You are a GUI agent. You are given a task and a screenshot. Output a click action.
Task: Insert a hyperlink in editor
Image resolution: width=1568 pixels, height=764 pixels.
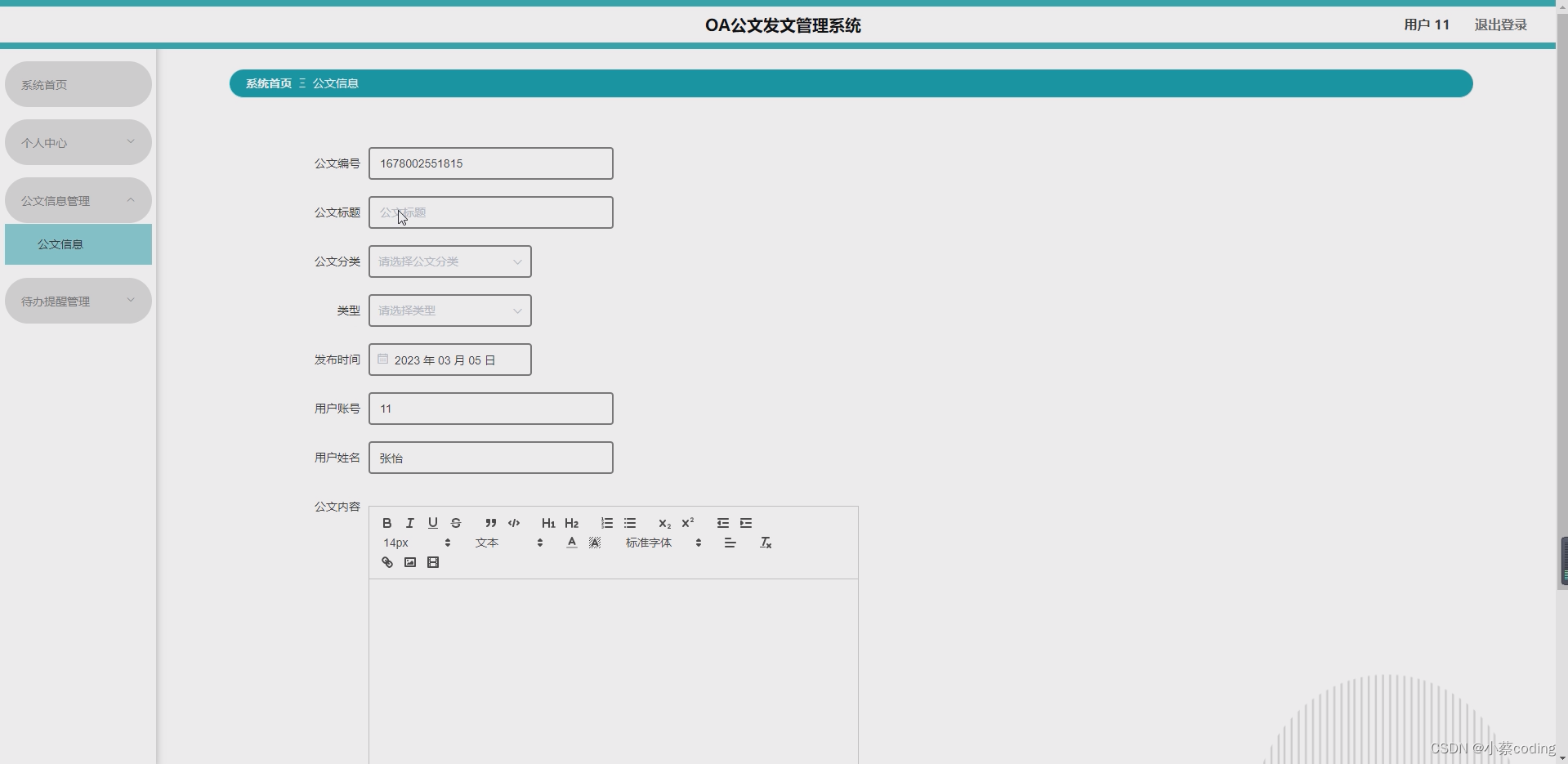click(x=387, y=562)
